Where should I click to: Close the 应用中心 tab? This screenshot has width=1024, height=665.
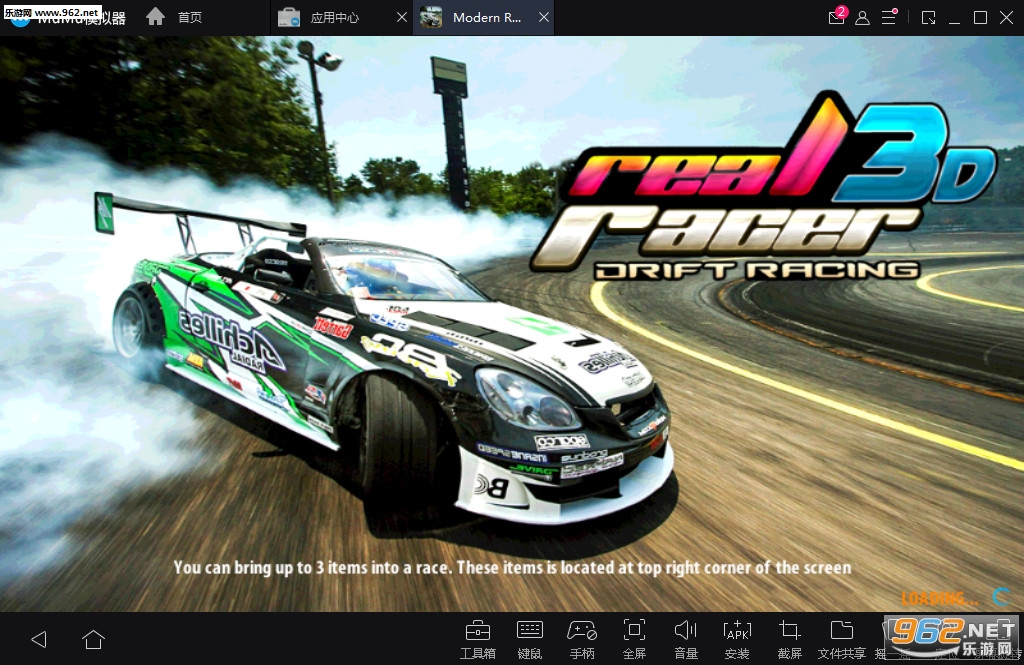402,18
